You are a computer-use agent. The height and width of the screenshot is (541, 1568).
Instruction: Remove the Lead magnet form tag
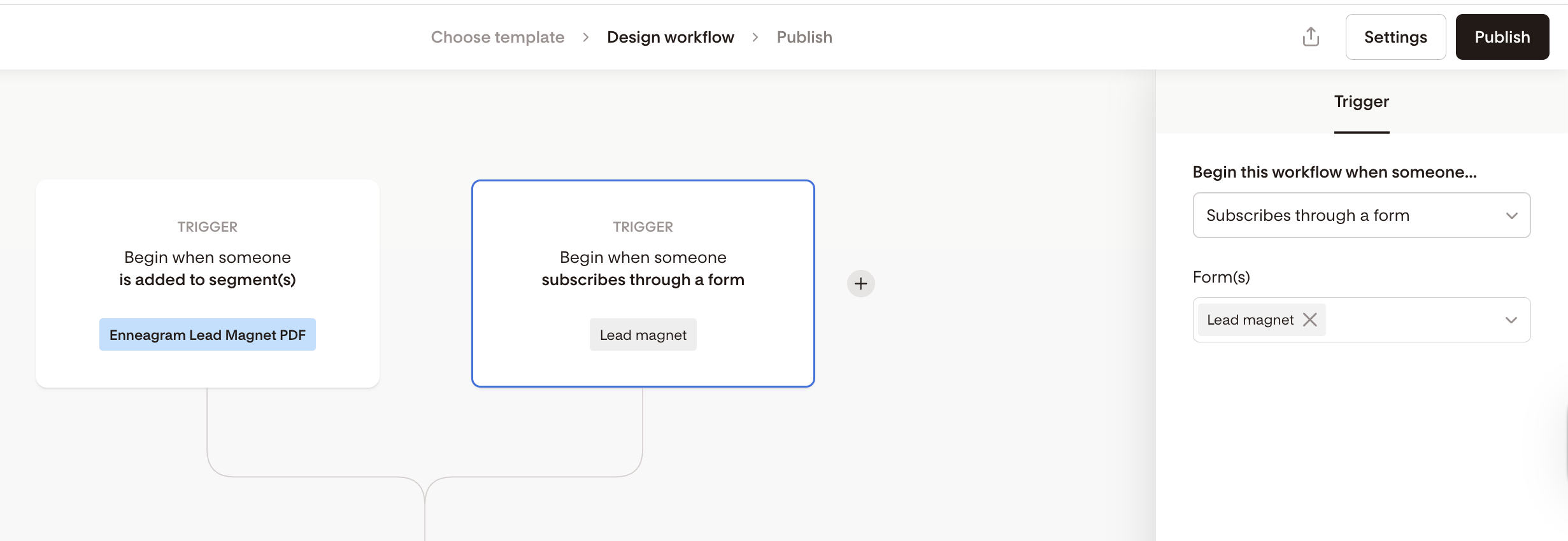(1309, 320)
